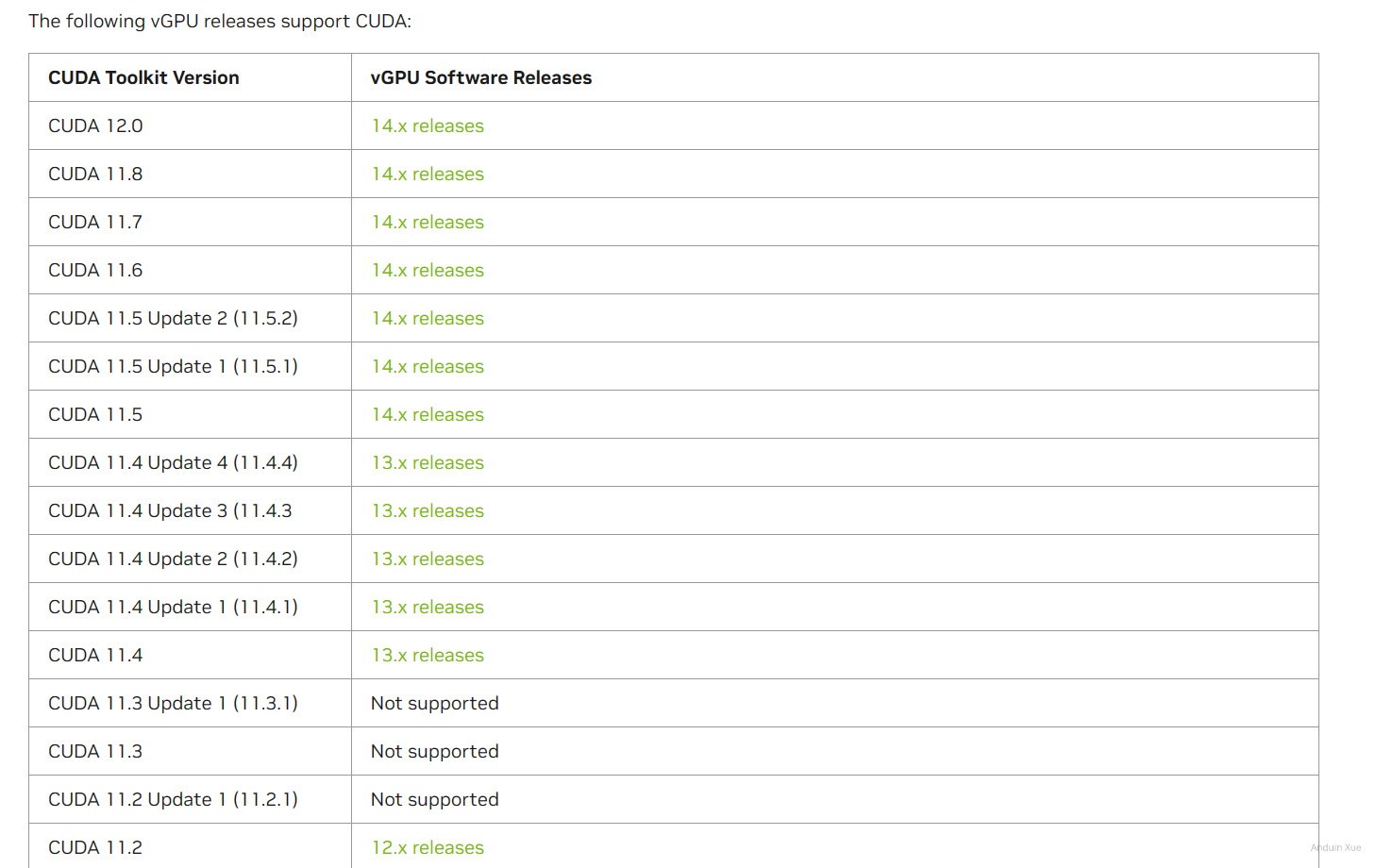Click 14.x releases in the plain CUDA 11.5 row
1376x868 pixels.
427,415
